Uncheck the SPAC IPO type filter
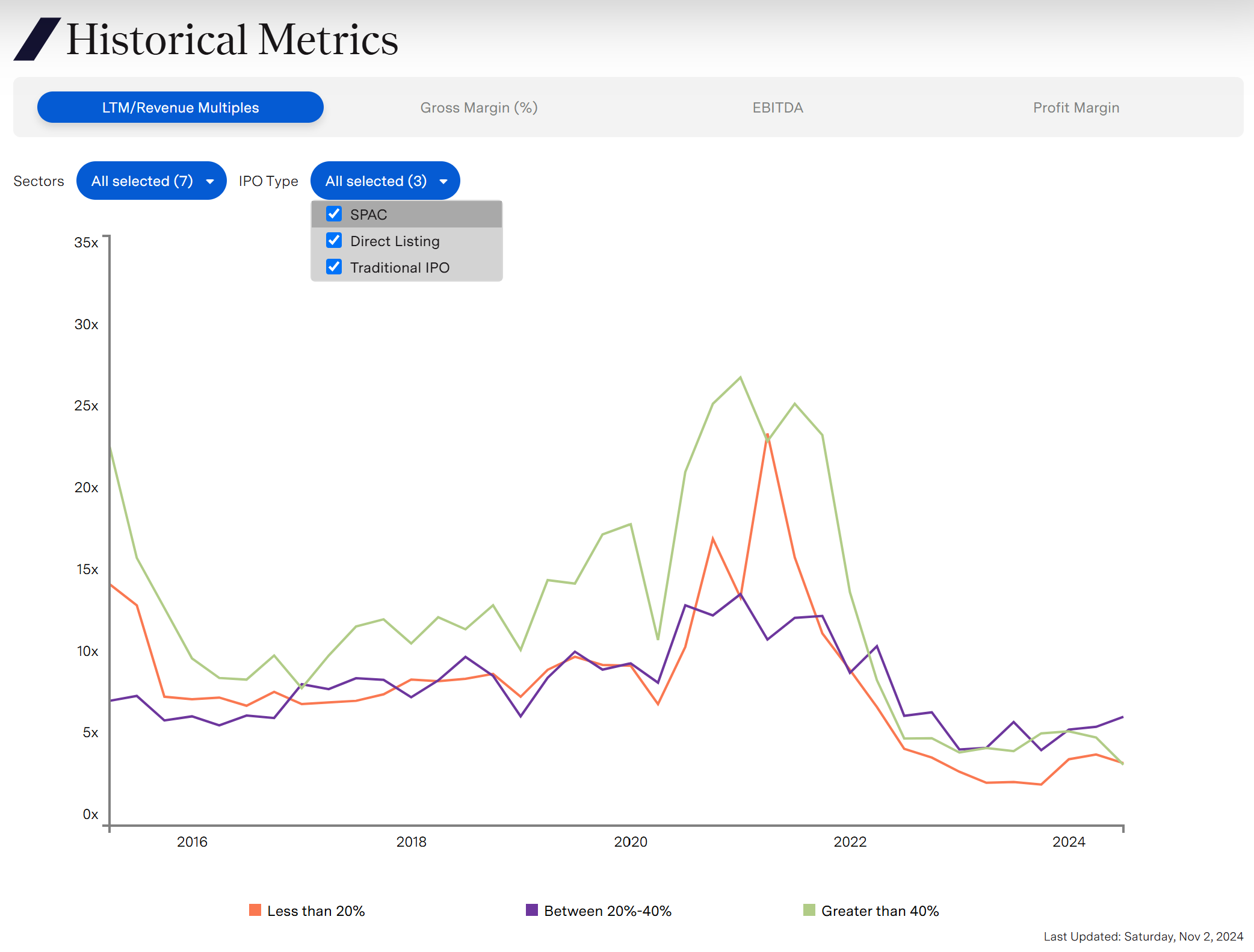 point(336,214)
